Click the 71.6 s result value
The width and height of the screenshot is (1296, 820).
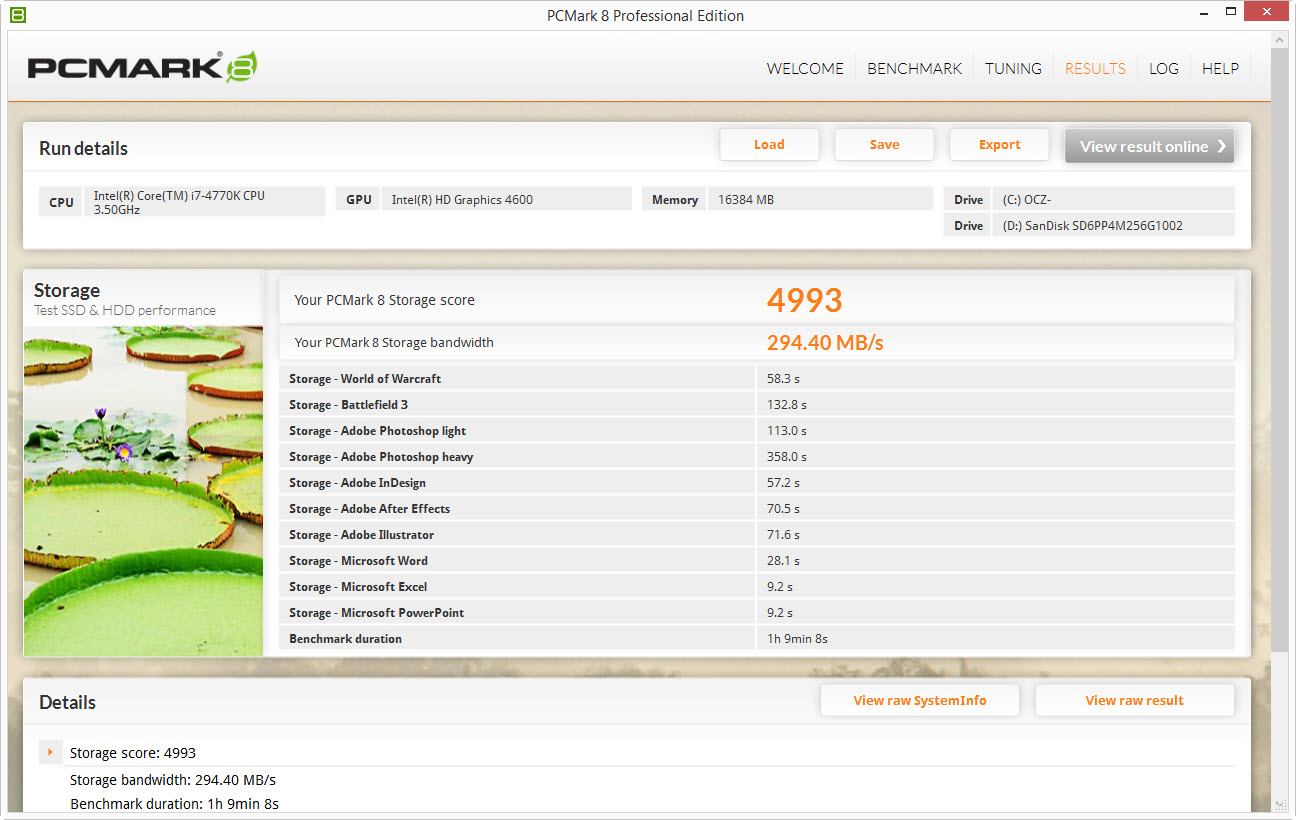[783, 535]
